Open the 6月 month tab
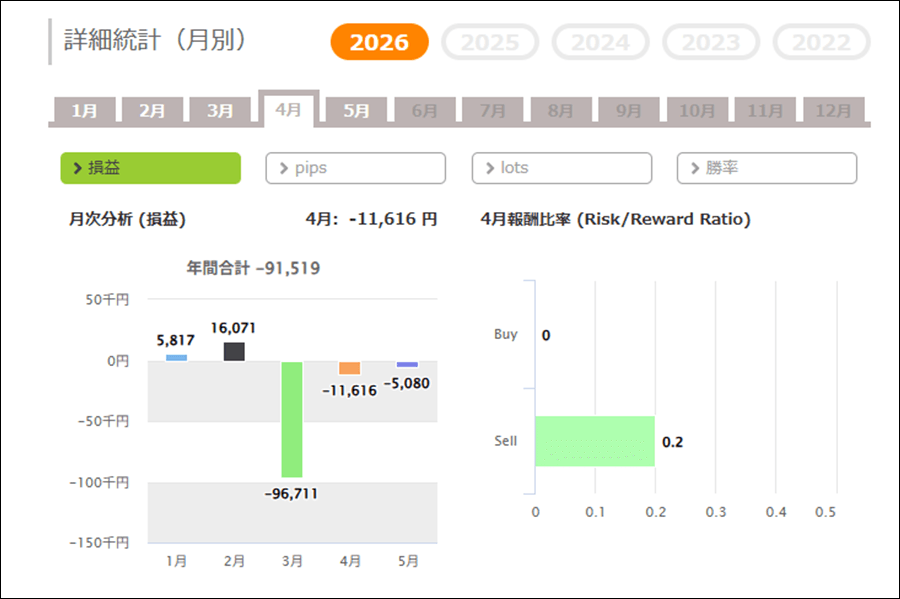The height and width of the screenshot is (599, 900). pos(425,110)
